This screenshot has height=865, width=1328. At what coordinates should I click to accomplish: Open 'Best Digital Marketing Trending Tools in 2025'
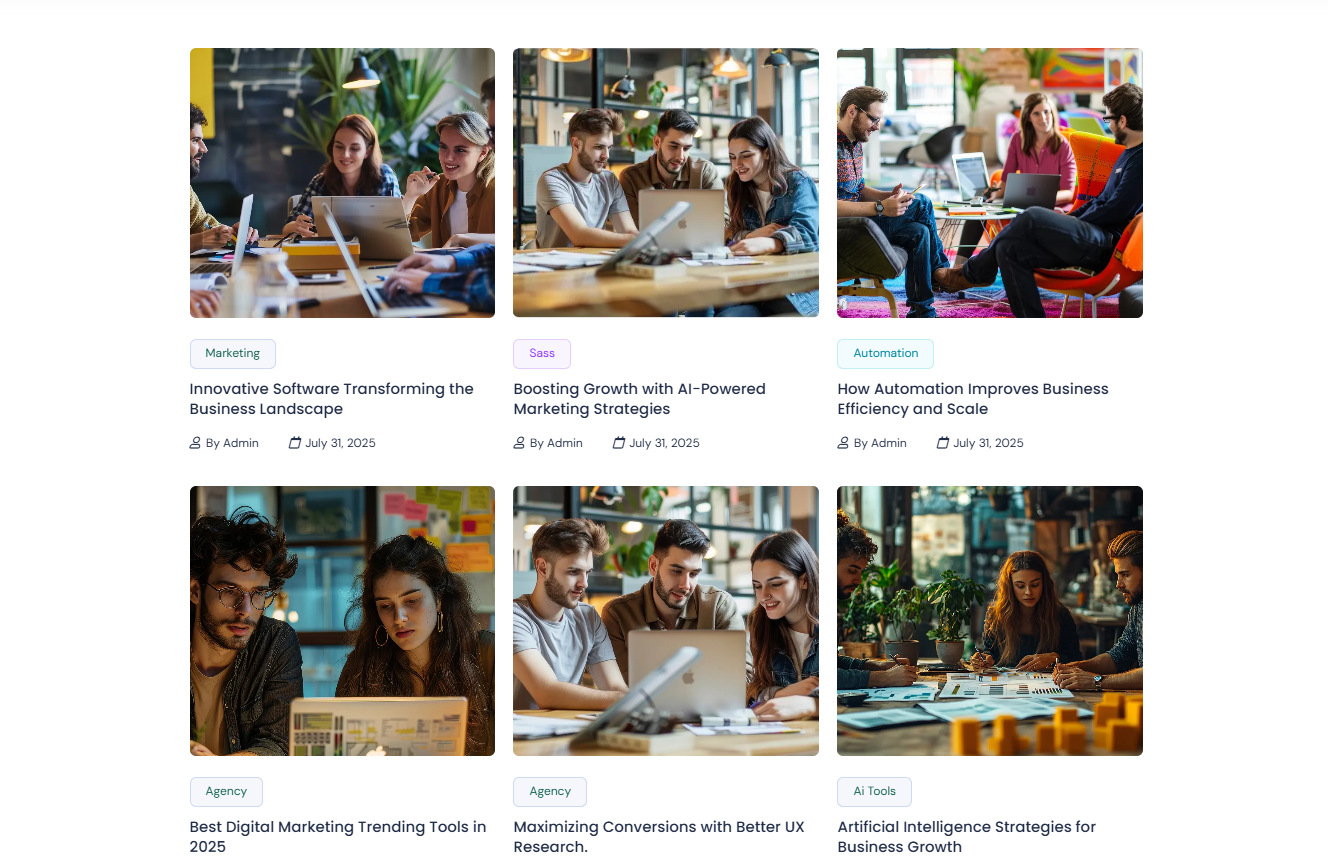(338, 836)
